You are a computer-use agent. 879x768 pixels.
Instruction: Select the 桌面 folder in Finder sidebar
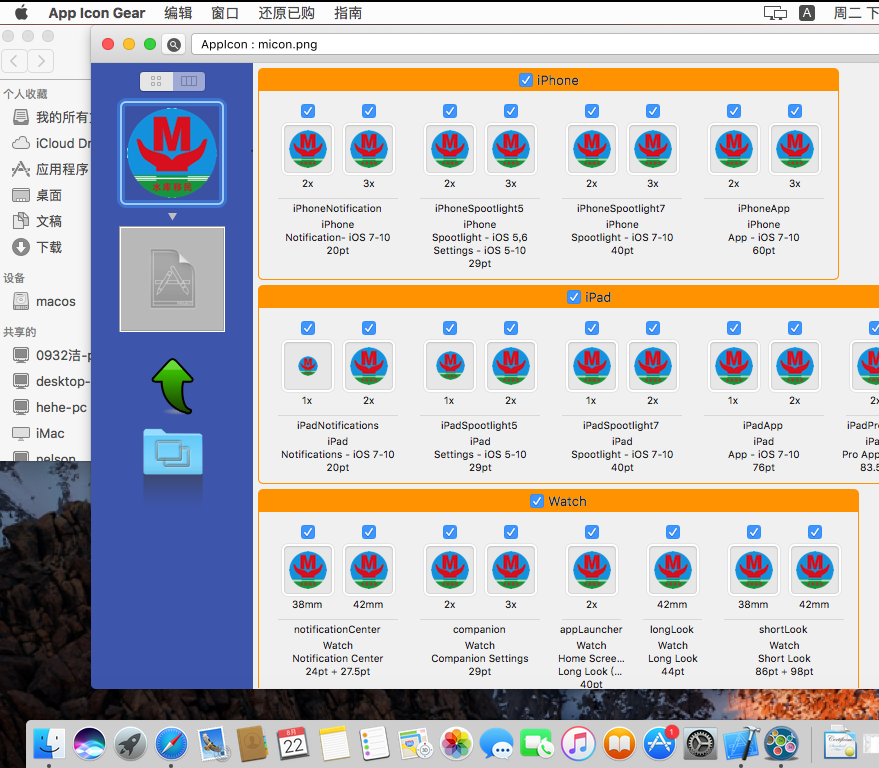tap(49, 195)
